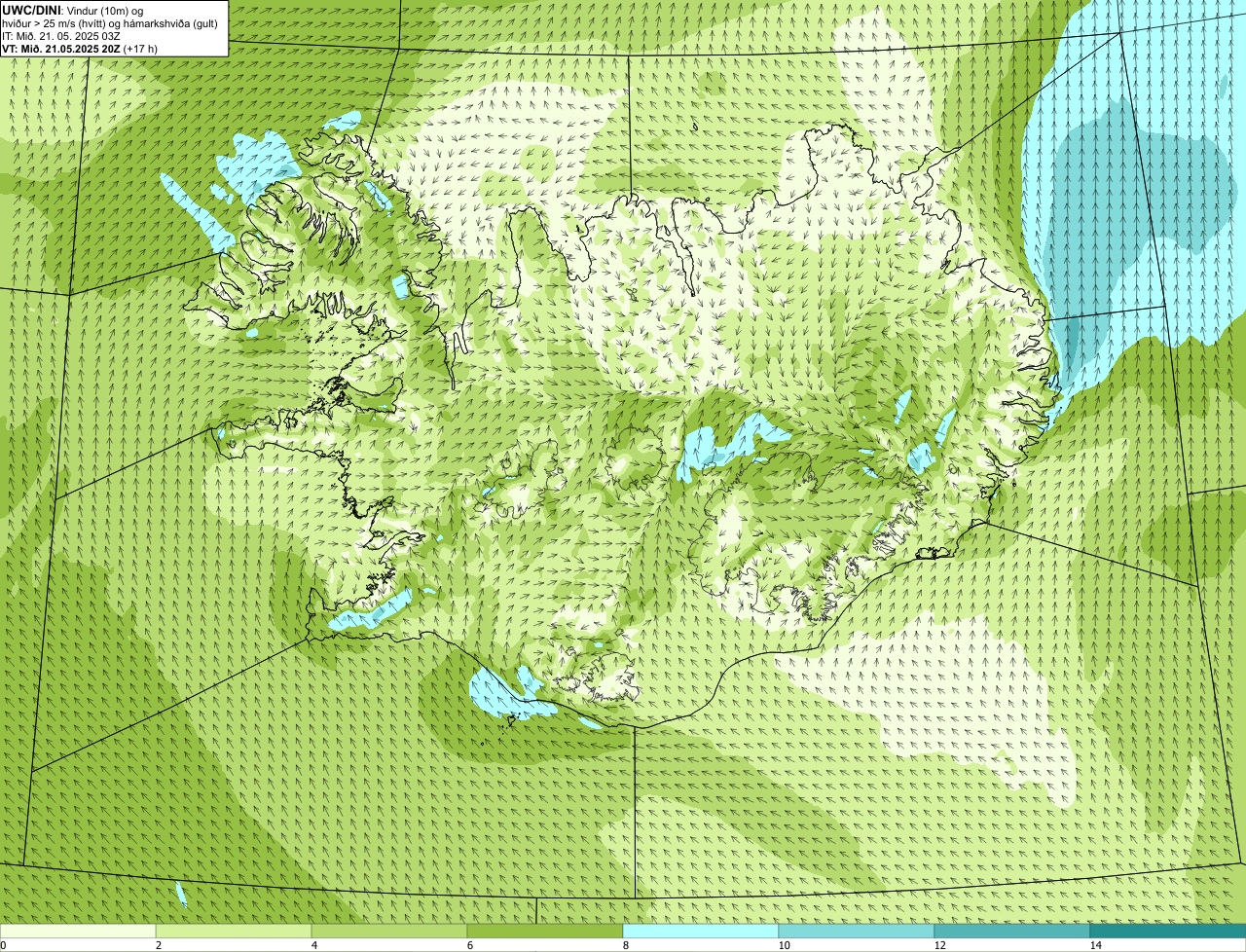
Task: Click the legend label "0"
Action: coord(3,945)
